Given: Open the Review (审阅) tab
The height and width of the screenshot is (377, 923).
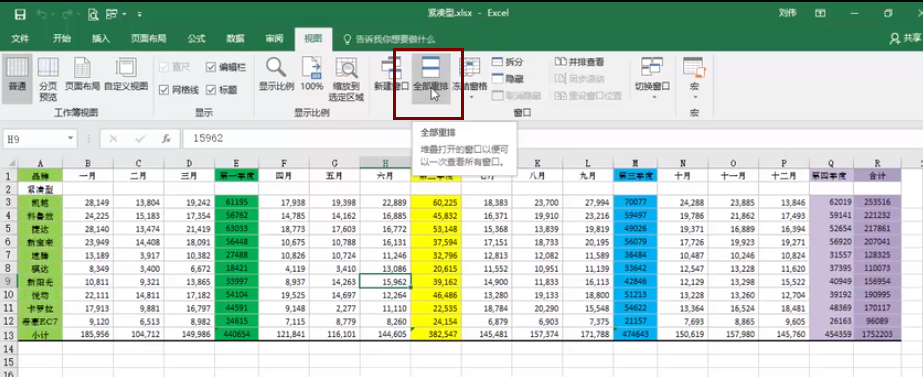Looking at the screenshot, I should pos(274,39).
